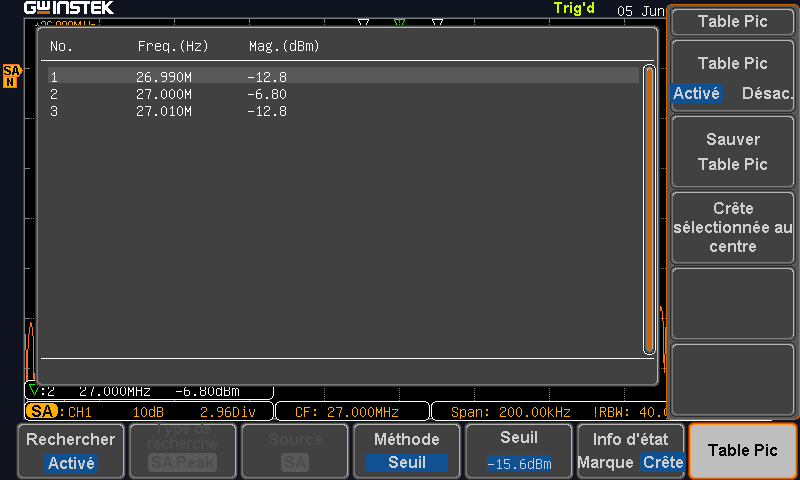800x480 pixels.
Task: Click the SA channel indicator on left edge
Action: click(11, 76)
